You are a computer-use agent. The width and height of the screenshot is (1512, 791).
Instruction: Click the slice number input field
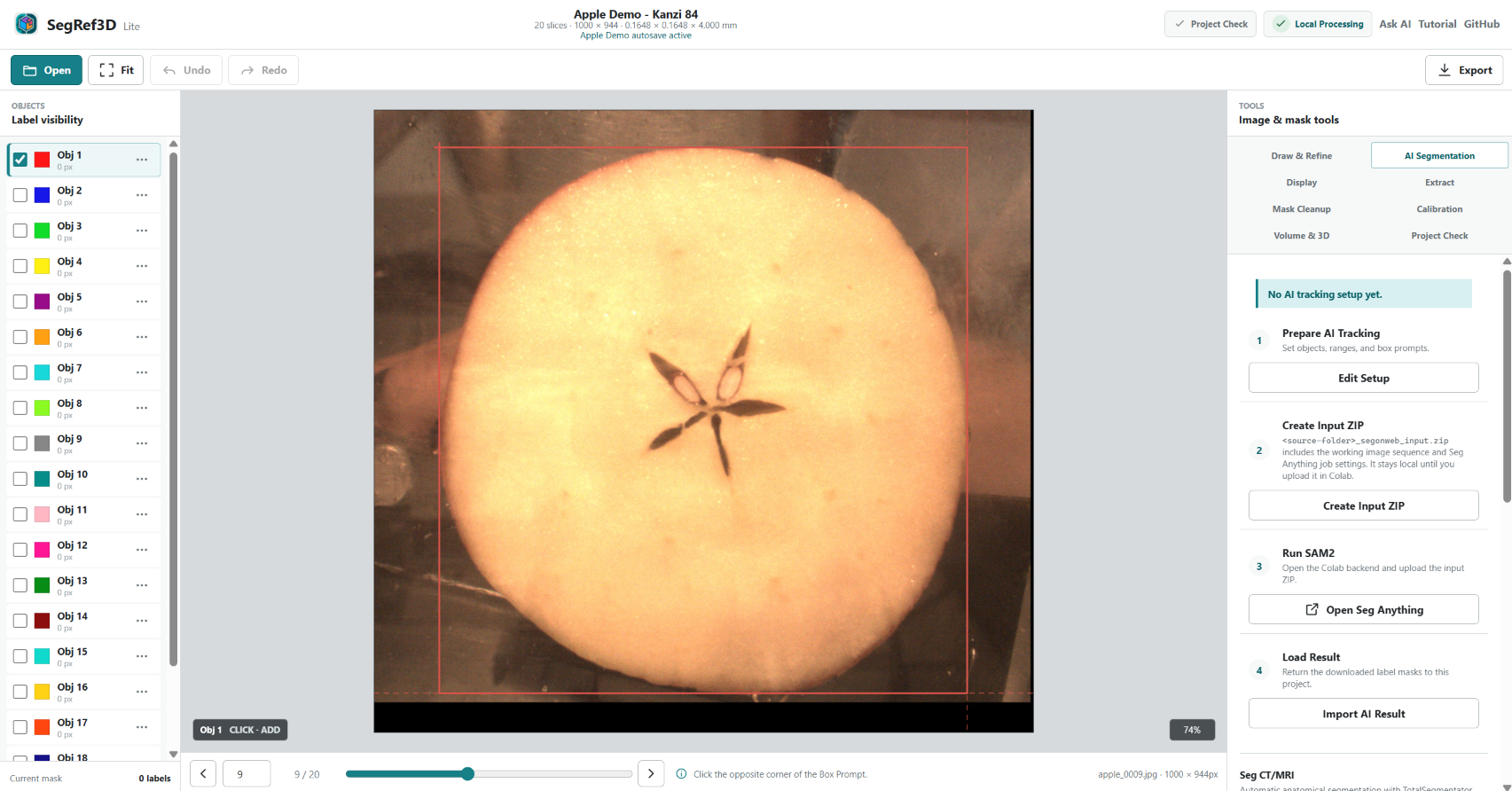point(247,773)
